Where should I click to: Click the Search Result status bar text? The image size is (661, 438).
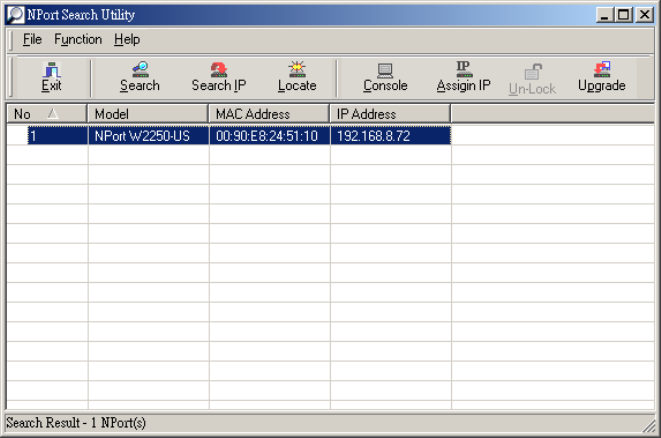click(x=76, y=422)
